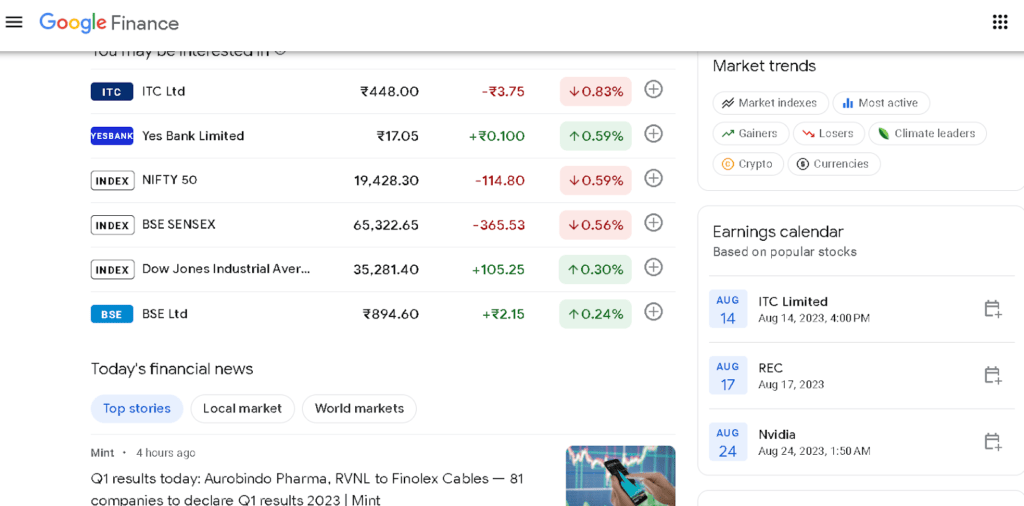1024x506 pixels.
Task: Switch to World markets tab
Action: pyautogui.click(x=359, y=409)
